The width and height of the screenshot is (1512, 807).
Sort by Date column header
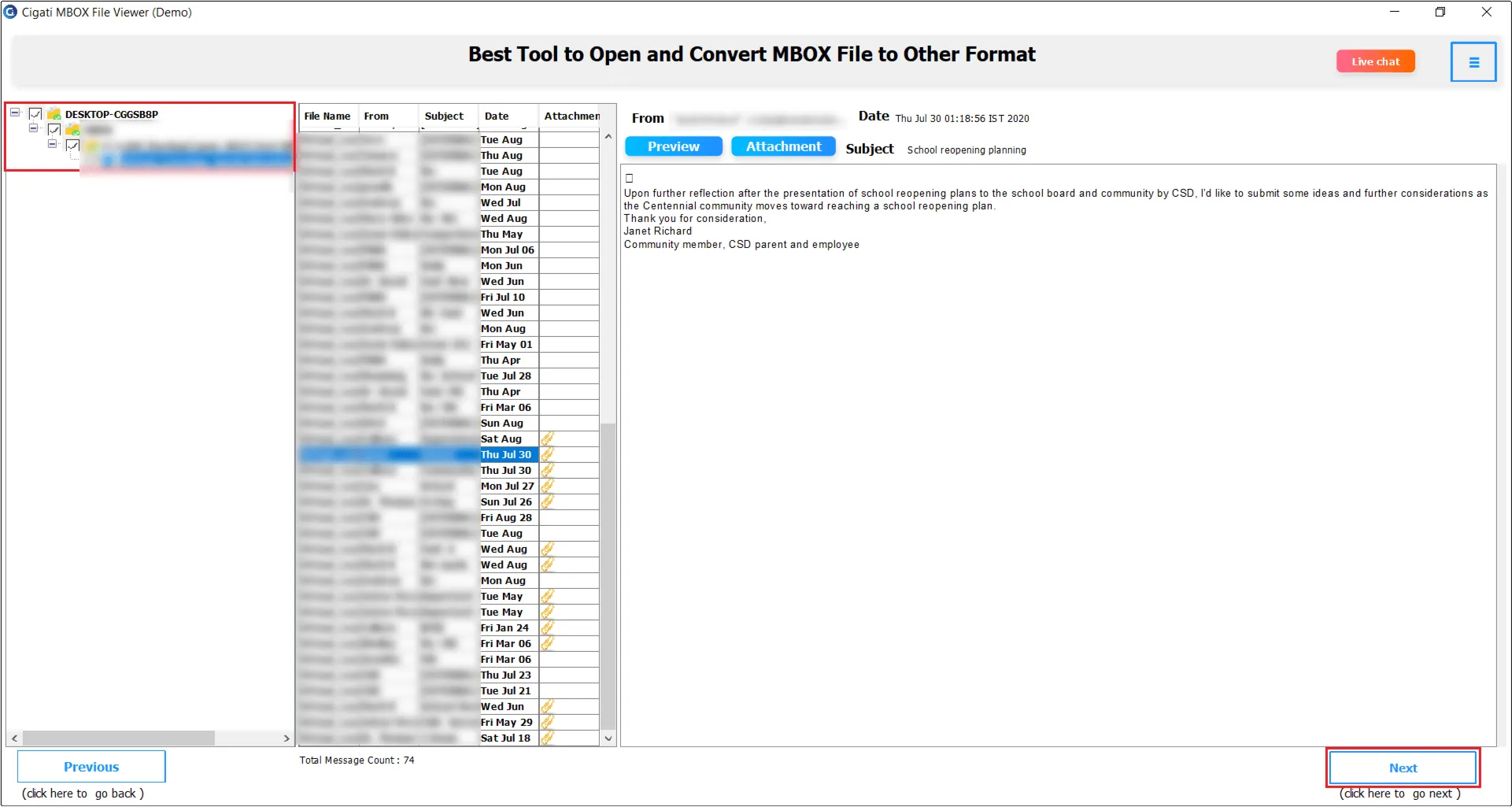pyautogui.click(x=508, y=117)
